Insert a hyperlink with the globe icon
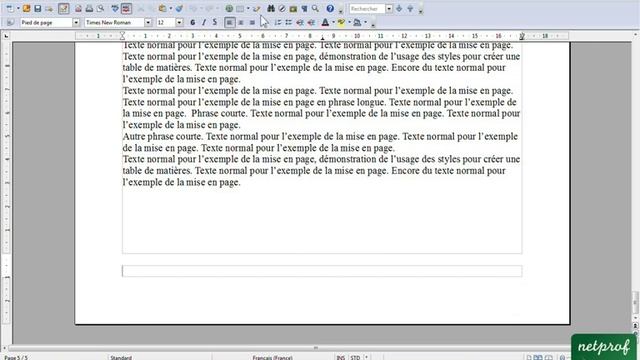Screen dimensions: 640x360 pos(229,9)
